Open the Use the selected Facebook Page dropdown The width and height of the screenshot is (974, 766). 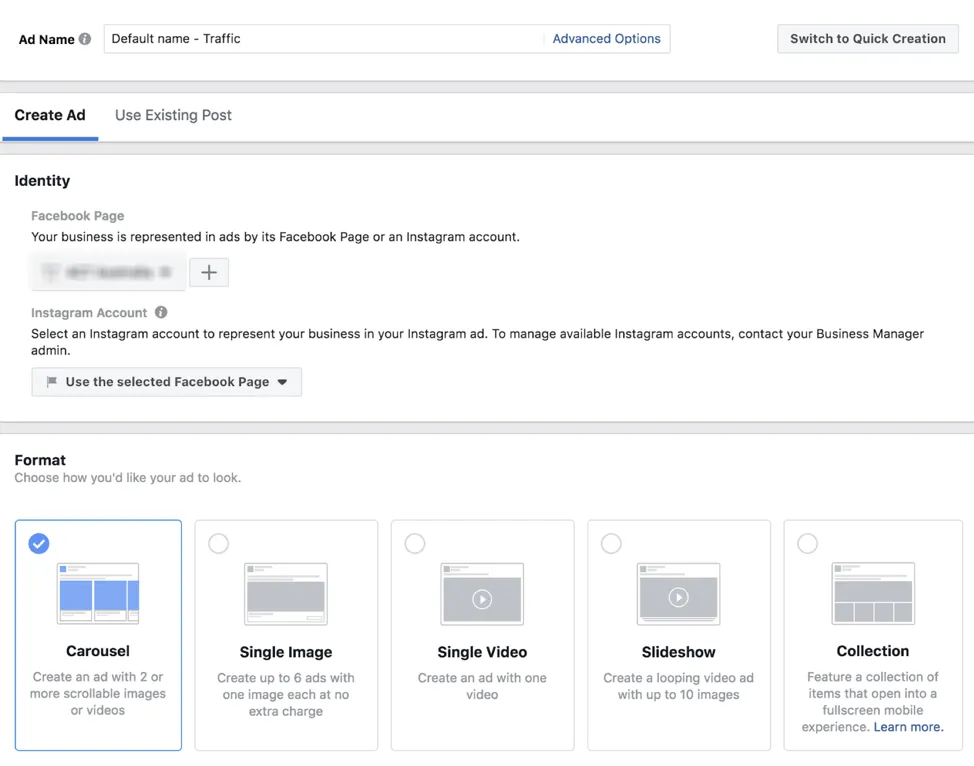pos(166,381)
